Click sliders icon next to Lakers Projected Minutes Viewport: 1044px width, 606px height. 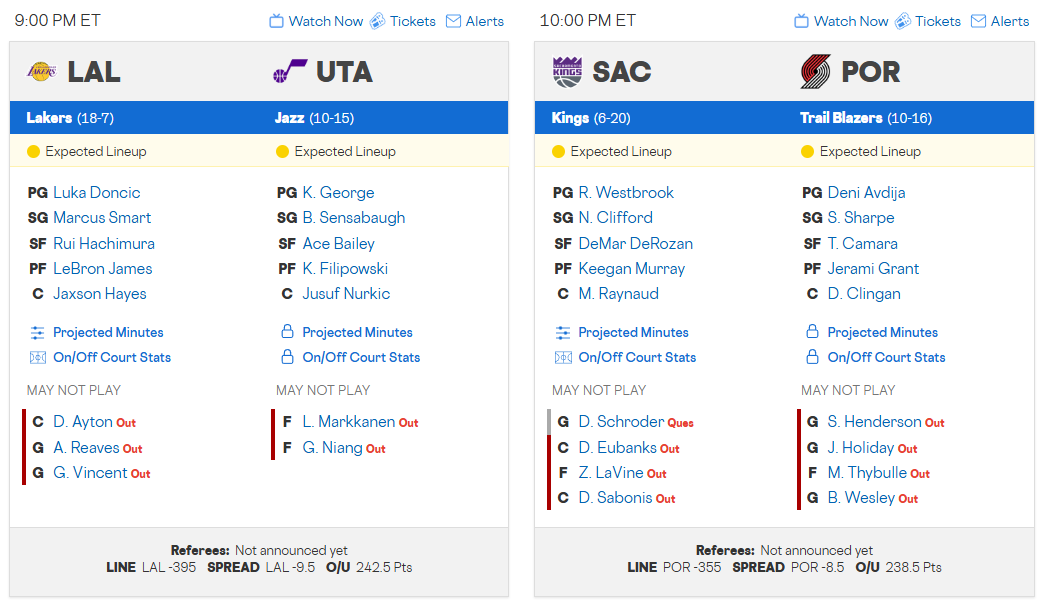(x=38, y=332)
